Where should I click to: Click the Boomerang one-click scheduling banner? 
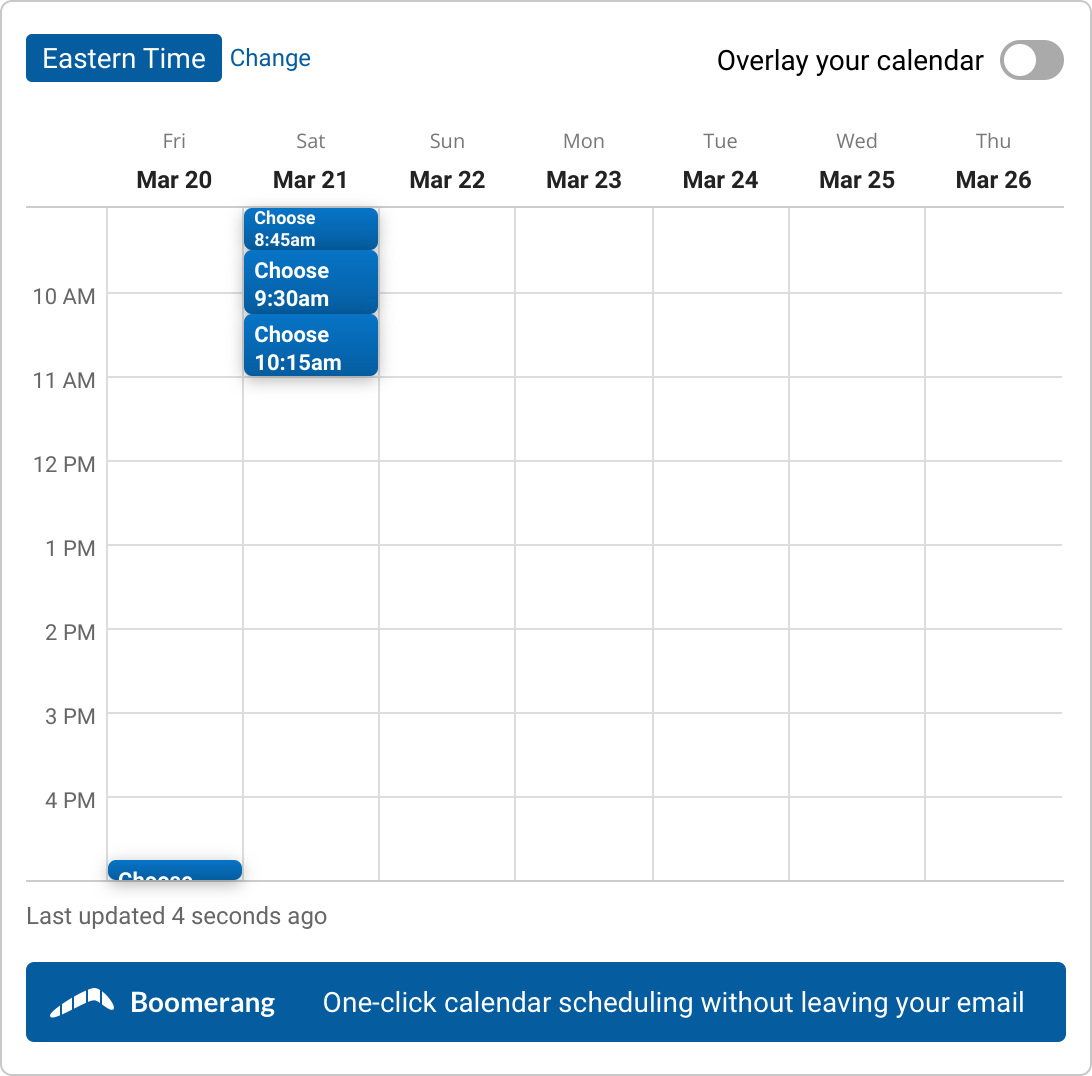coord(673,1002)
